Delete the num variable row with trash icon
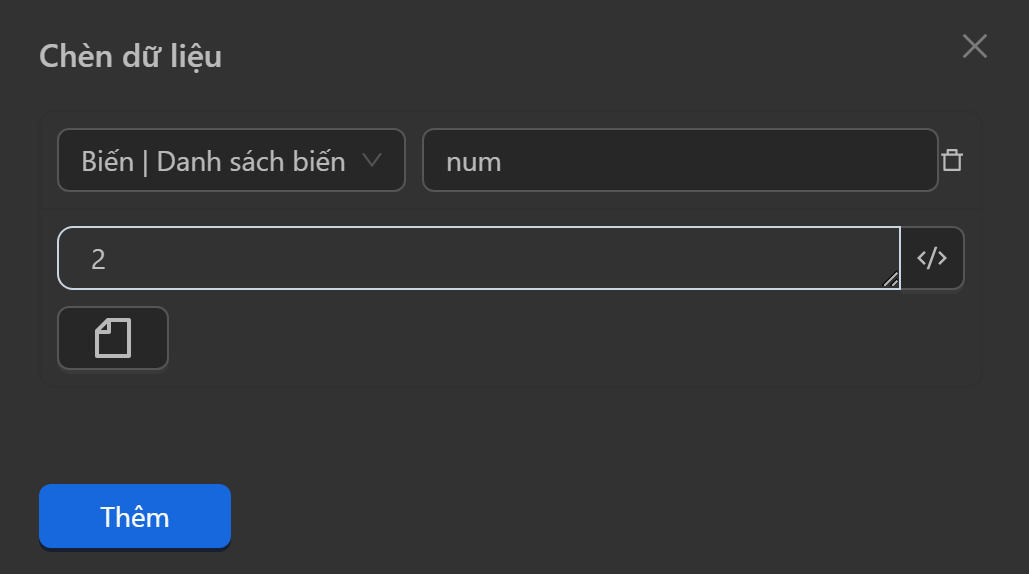This screenshot has width=1029, height=574. click(x=952, y=160)
